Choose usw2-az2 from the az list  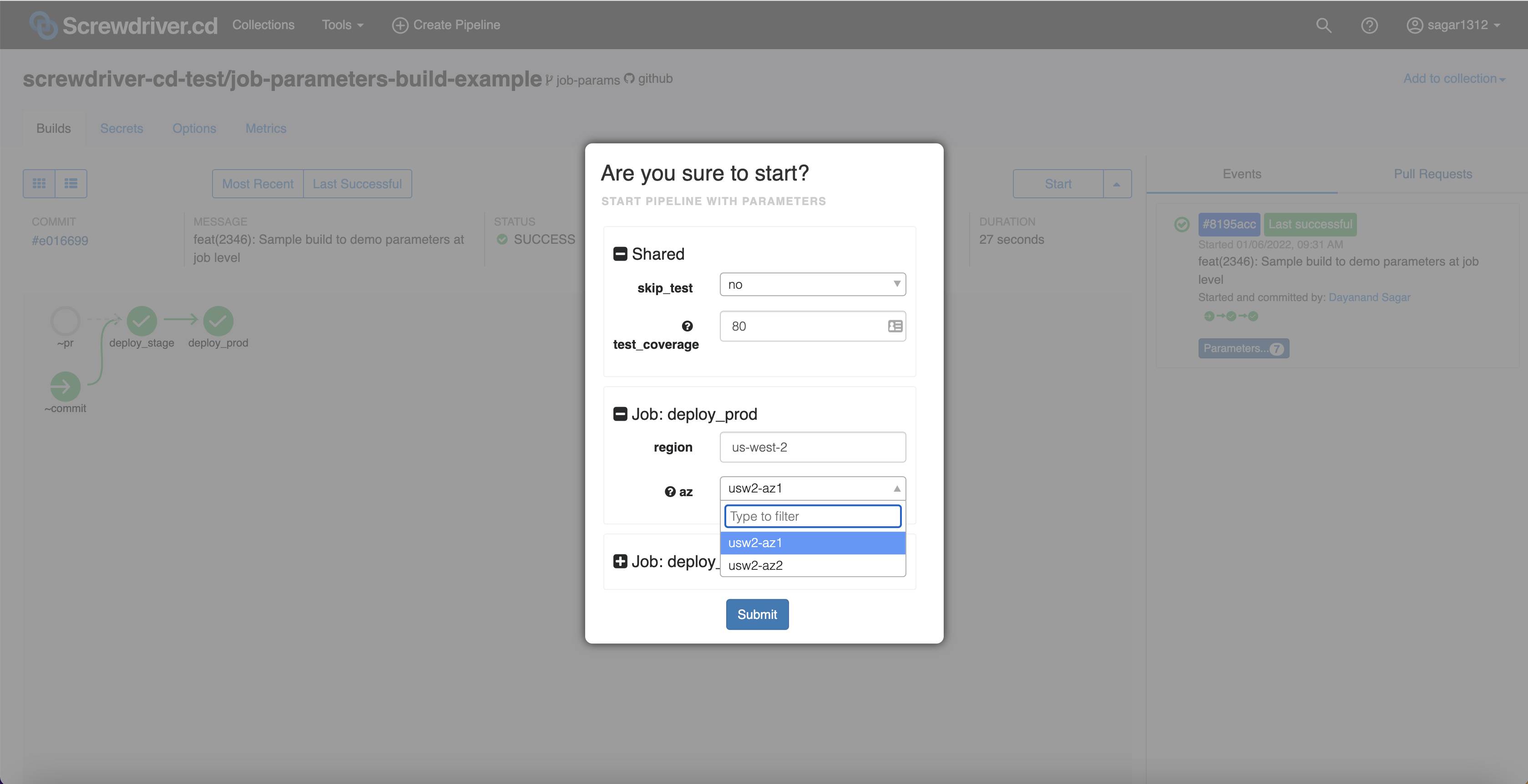pos(813,565)
